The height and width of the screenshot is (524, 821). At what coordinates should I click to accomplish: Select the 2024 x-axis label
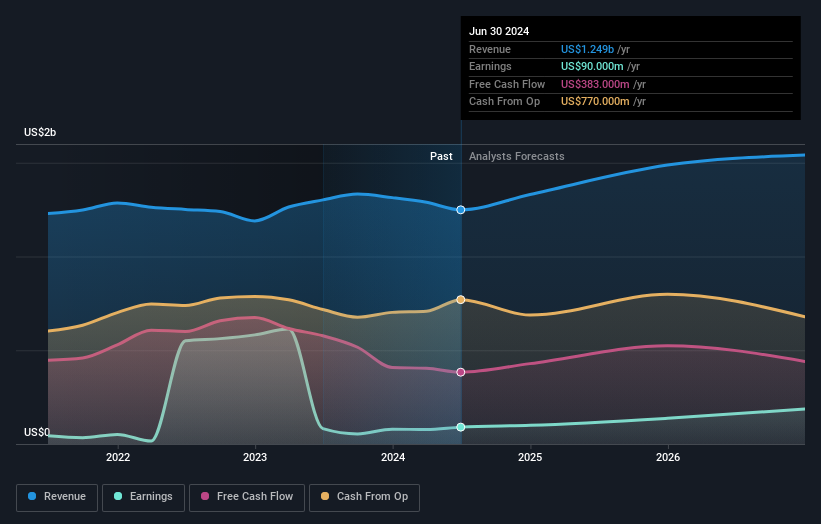click(393, 457)
